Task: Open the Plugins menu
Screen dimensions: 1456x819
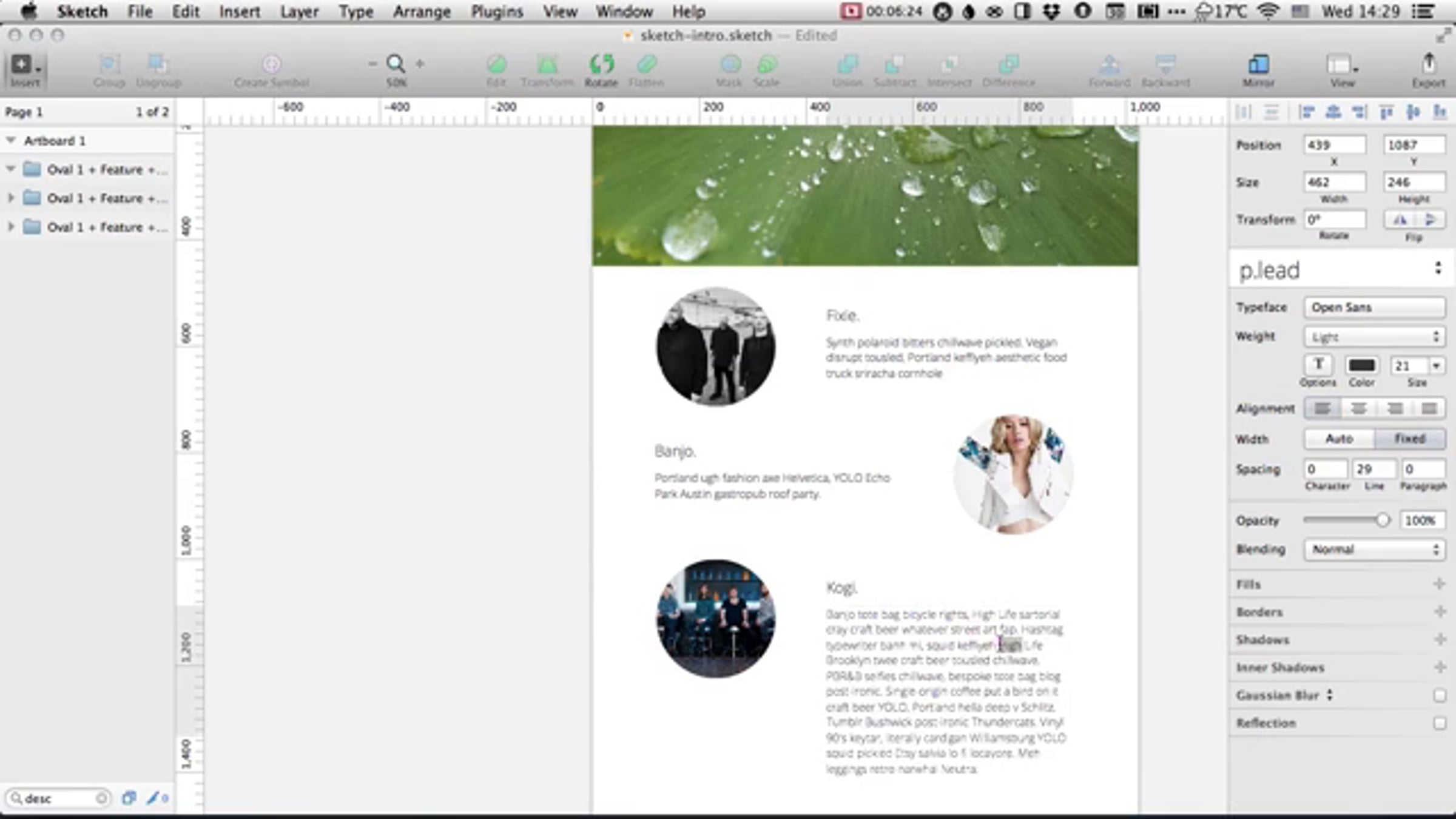Action: point(497,12)
